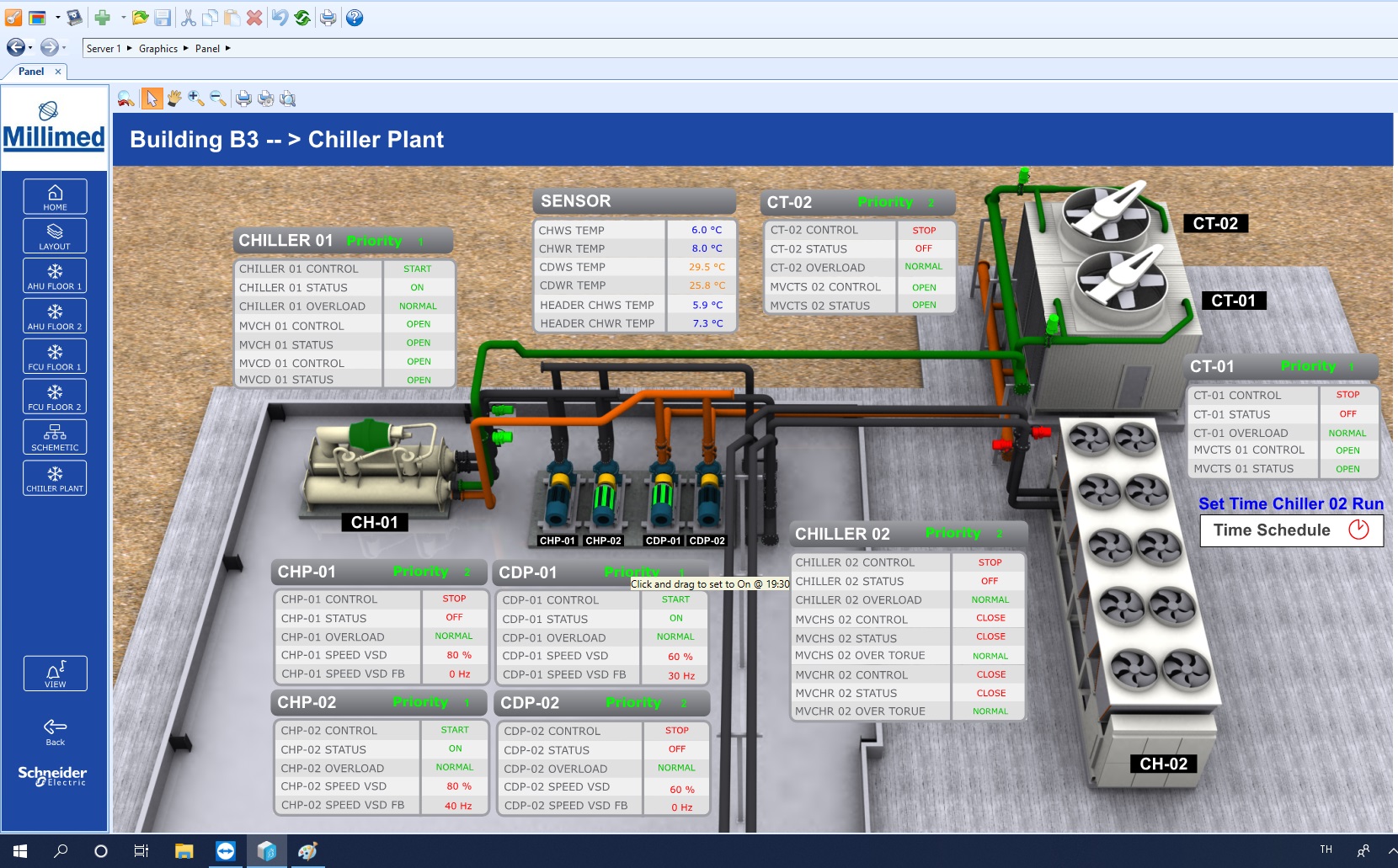The image size is (1398, 868).
Task: Click CHILLER 01 CONTROL START value
Action: click(417, 269)
